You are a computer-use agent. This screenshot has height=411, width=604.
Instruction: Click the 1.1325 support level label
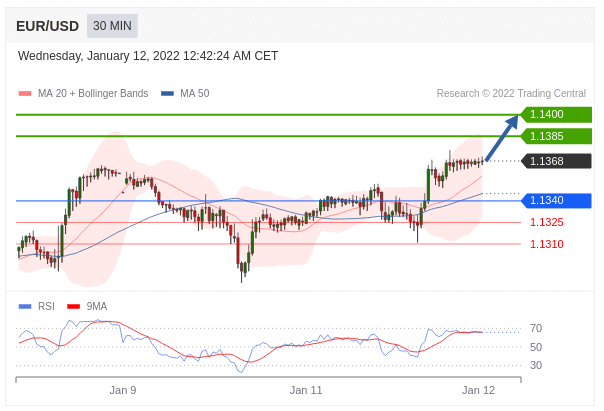(547, 222)
